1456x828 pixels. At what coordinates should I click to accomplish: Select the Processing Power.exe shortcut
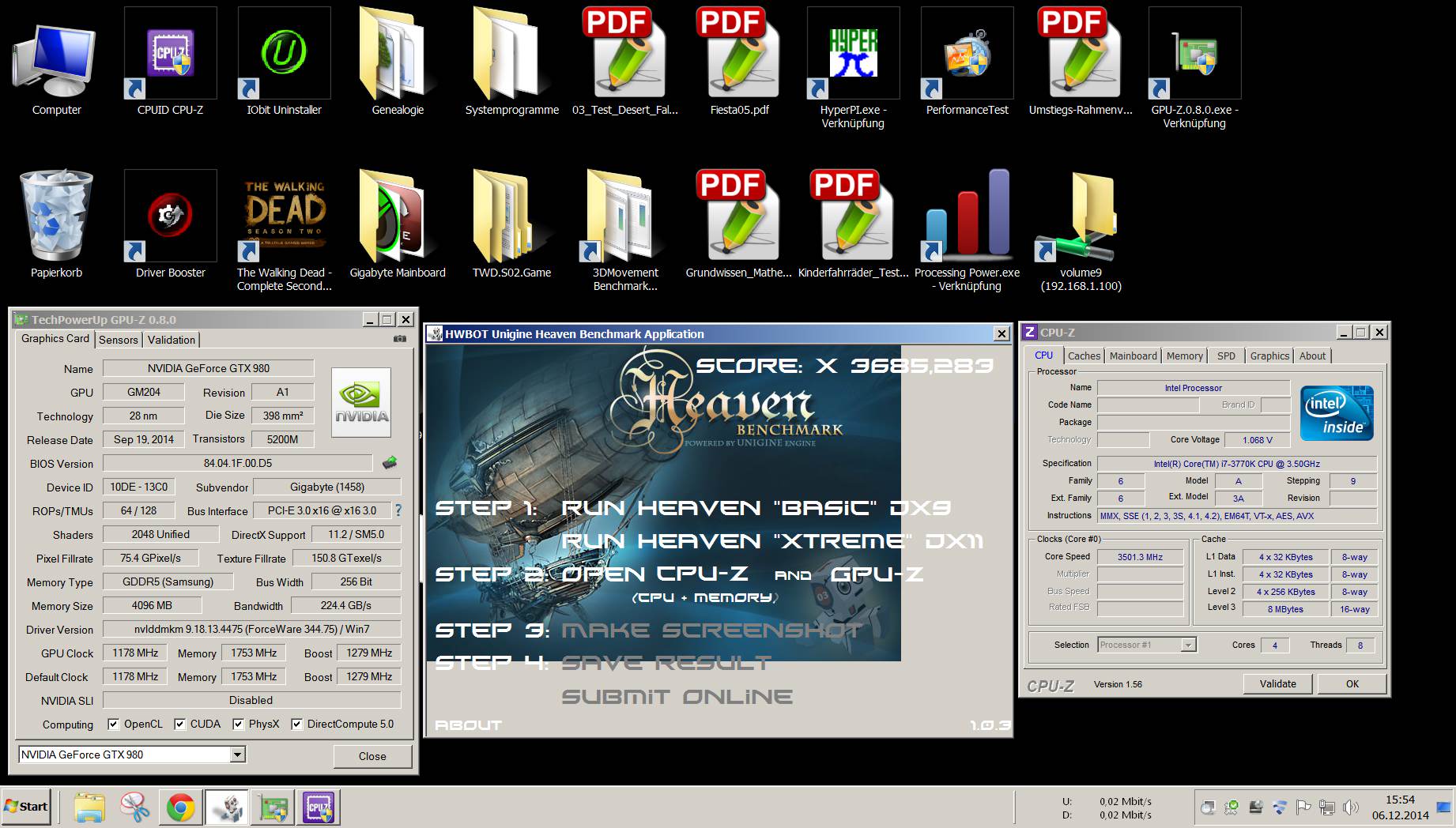pyautogui.click(x=967, y=231)
